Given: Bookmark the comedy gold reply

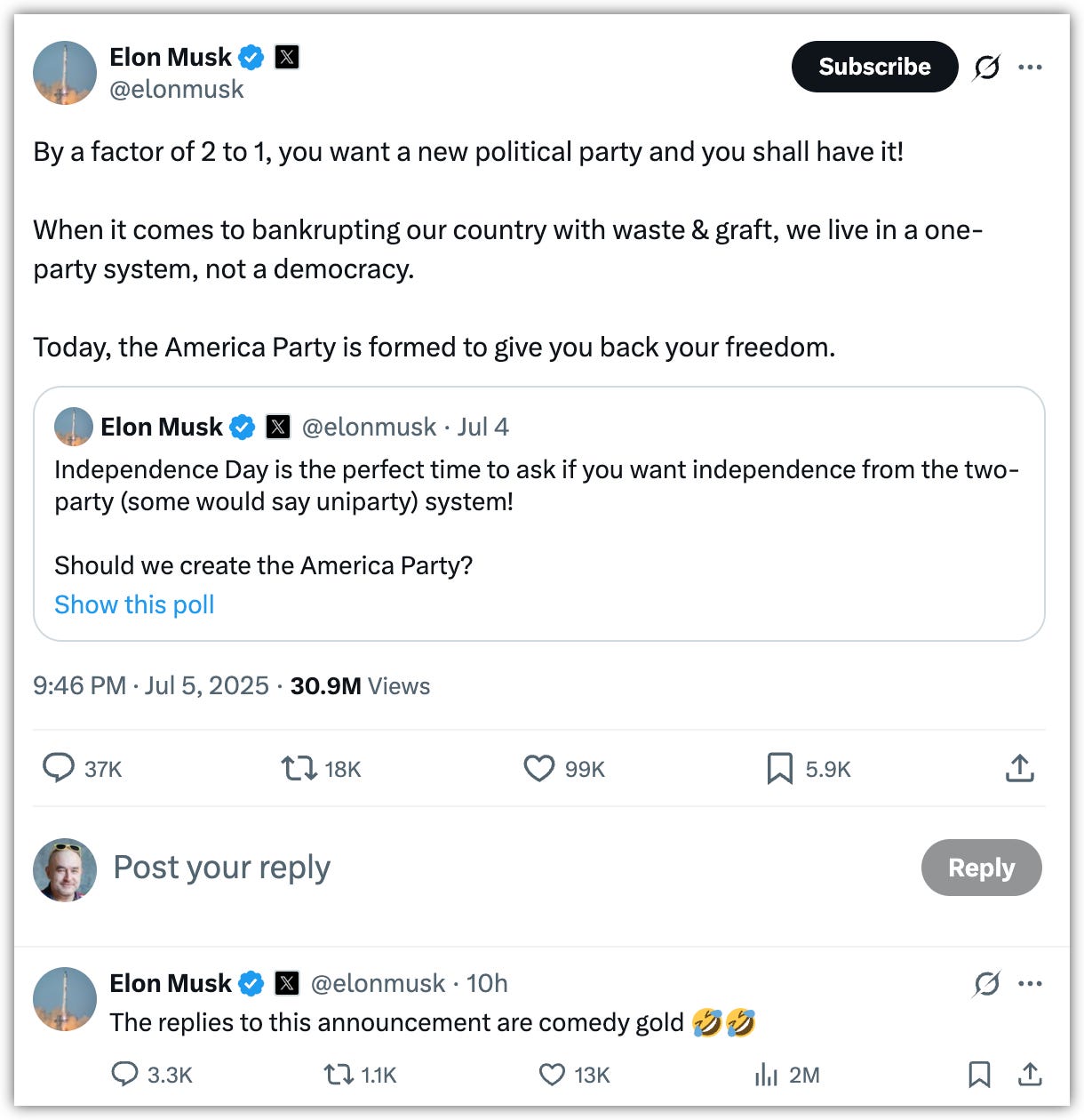Looking at the screenshot, I should tap(979, 1075).
